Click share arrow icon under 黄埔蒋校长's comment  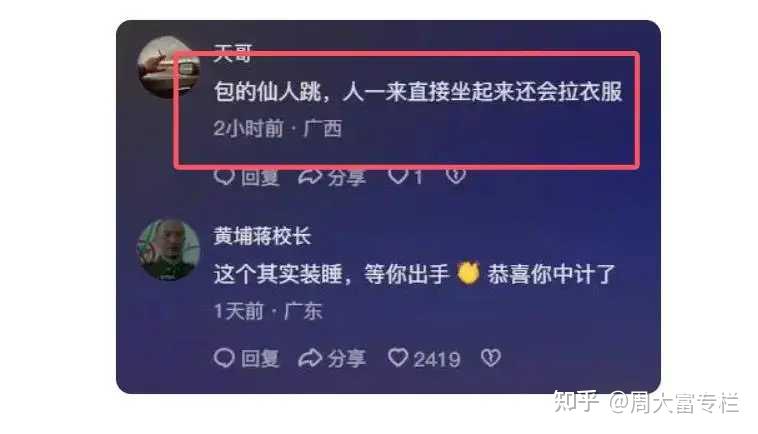click(310, 358)
